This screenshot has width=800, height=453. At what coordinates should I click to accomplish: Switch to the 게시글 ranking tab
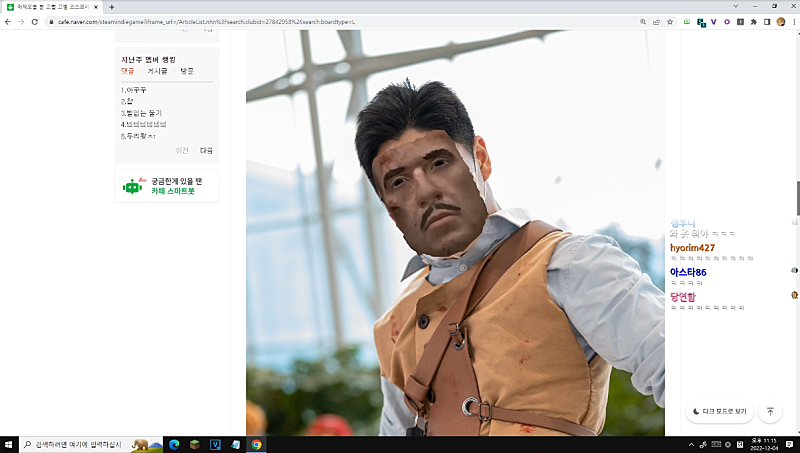pos(157,71)
